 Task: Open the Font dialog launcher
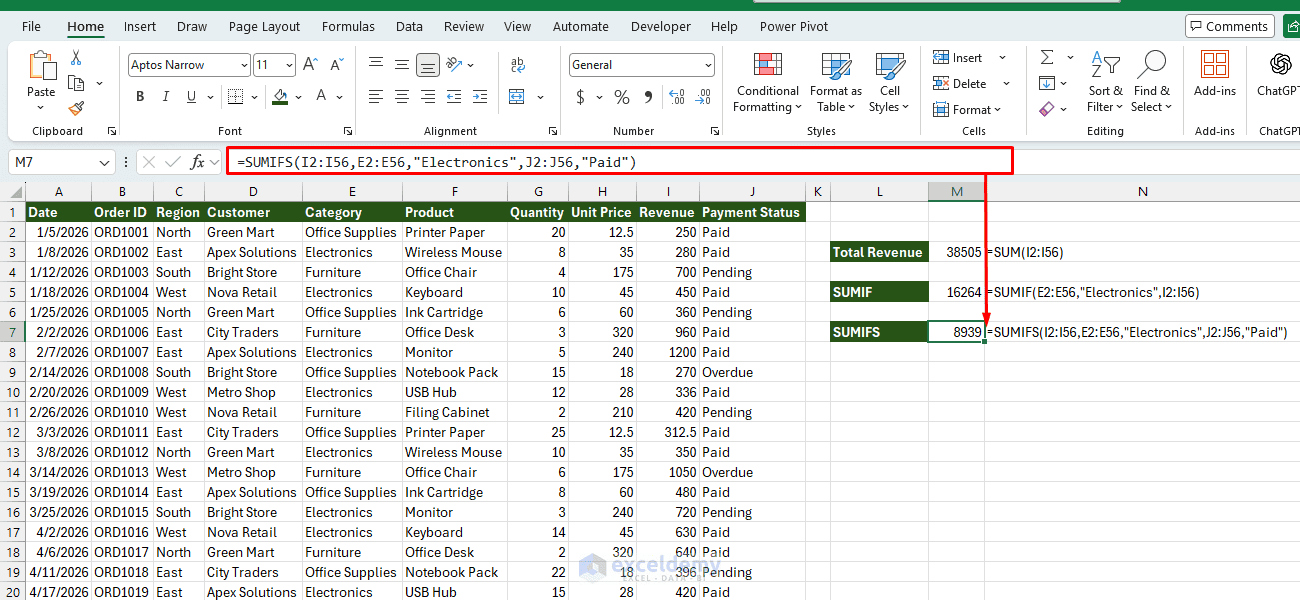coord(348,131)
